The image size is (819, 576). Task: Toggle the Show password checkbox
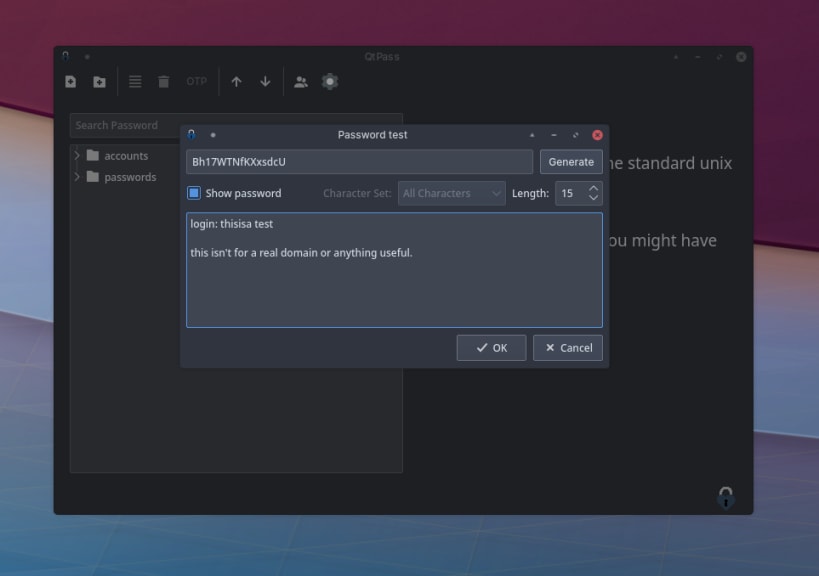pyautogui.click(x=192, y=193)
